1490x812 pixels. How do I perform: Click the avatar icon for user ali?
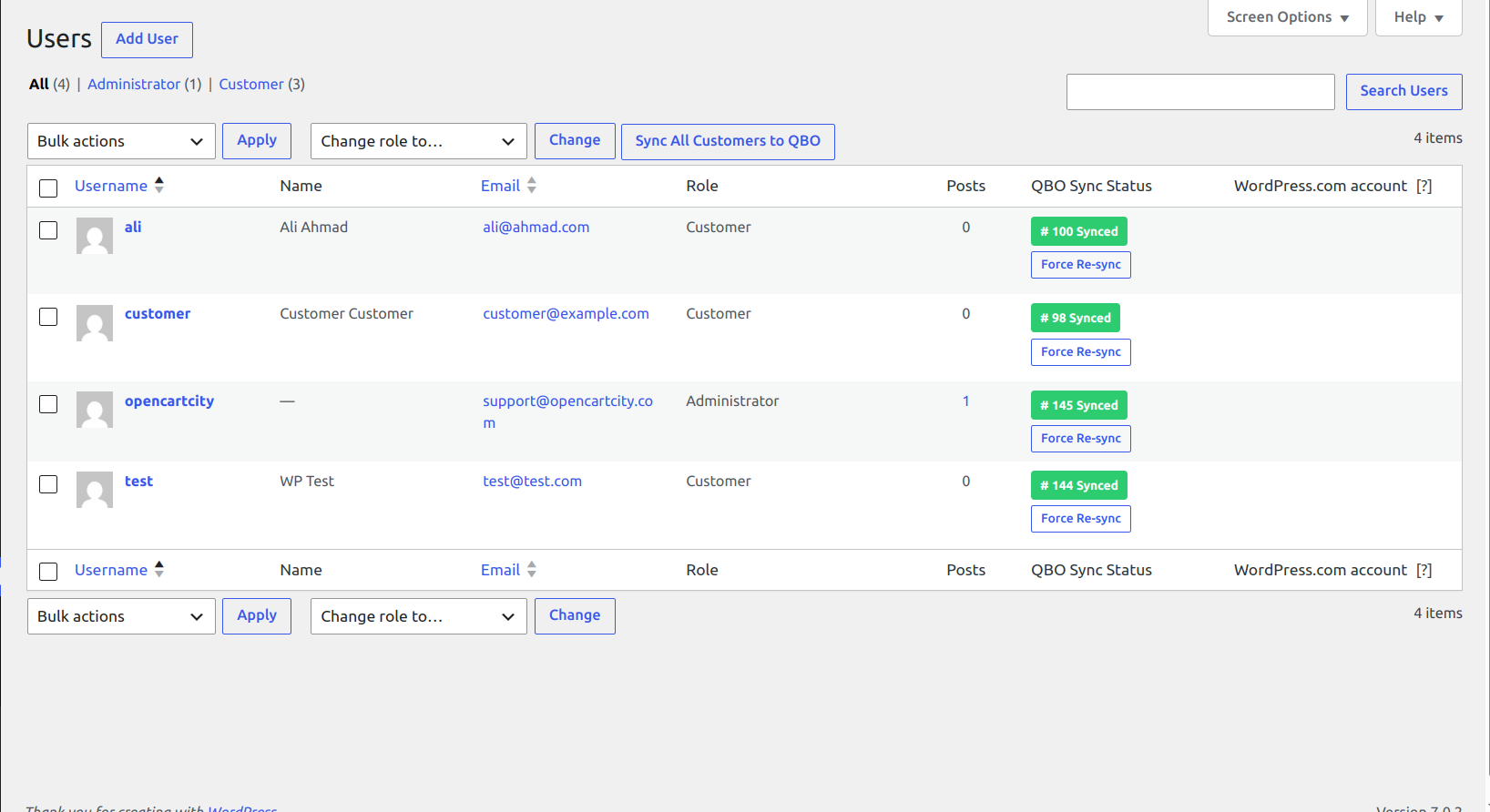pos(95,236)
